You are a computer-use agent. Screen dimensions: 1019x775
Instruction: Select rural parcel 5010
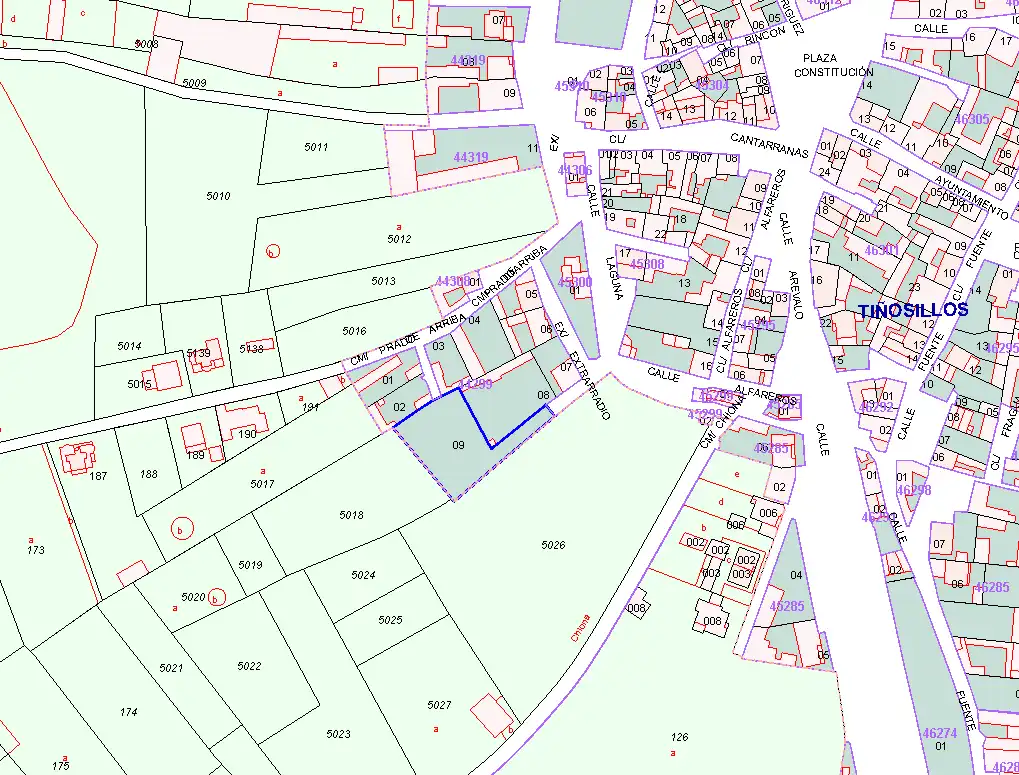[218, 196]
